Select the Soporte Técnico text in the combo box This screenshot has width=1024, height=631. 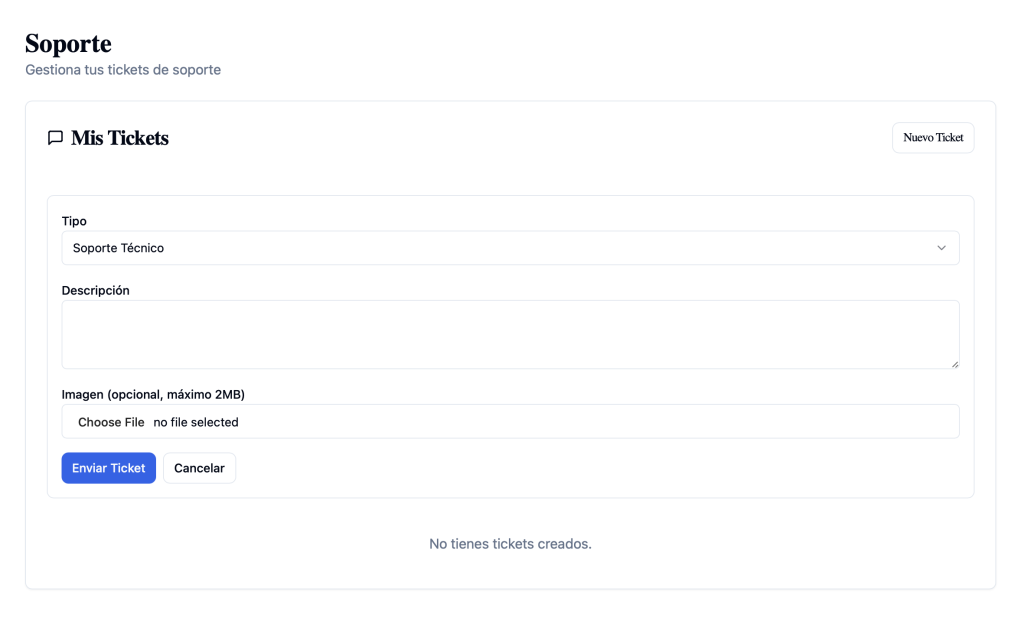[118, 248]
